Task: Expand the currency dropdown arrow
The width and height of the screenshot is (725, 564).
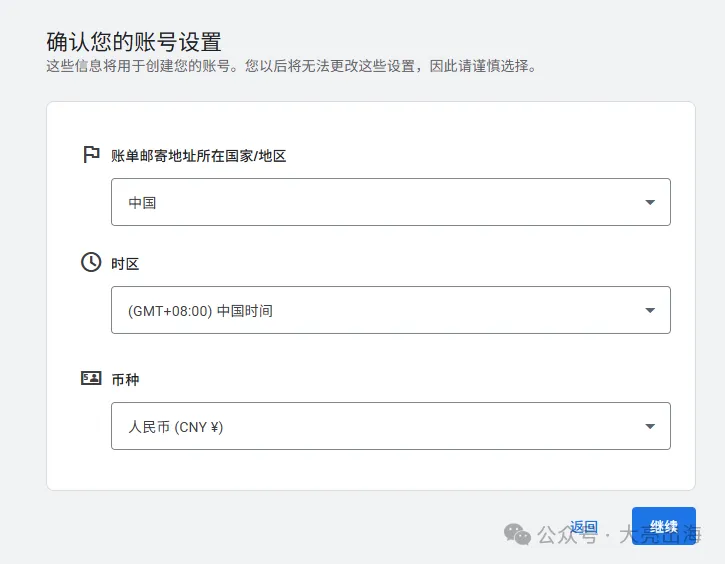Action: pyautogui.click(x=650, y=427)
